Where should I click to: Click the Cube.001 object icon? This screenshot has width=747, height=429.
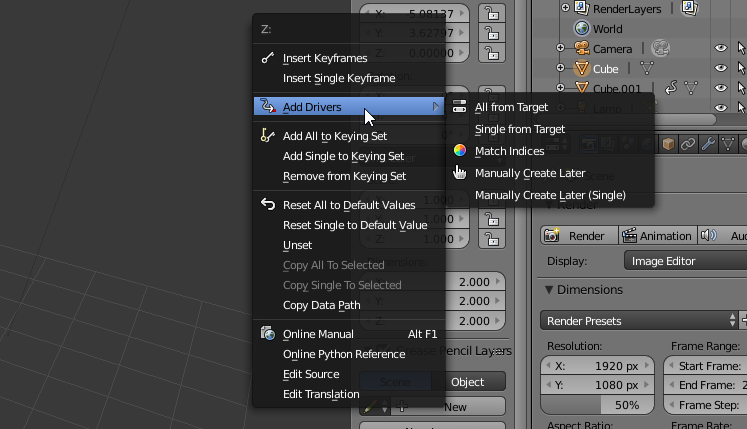click(582, 88)
